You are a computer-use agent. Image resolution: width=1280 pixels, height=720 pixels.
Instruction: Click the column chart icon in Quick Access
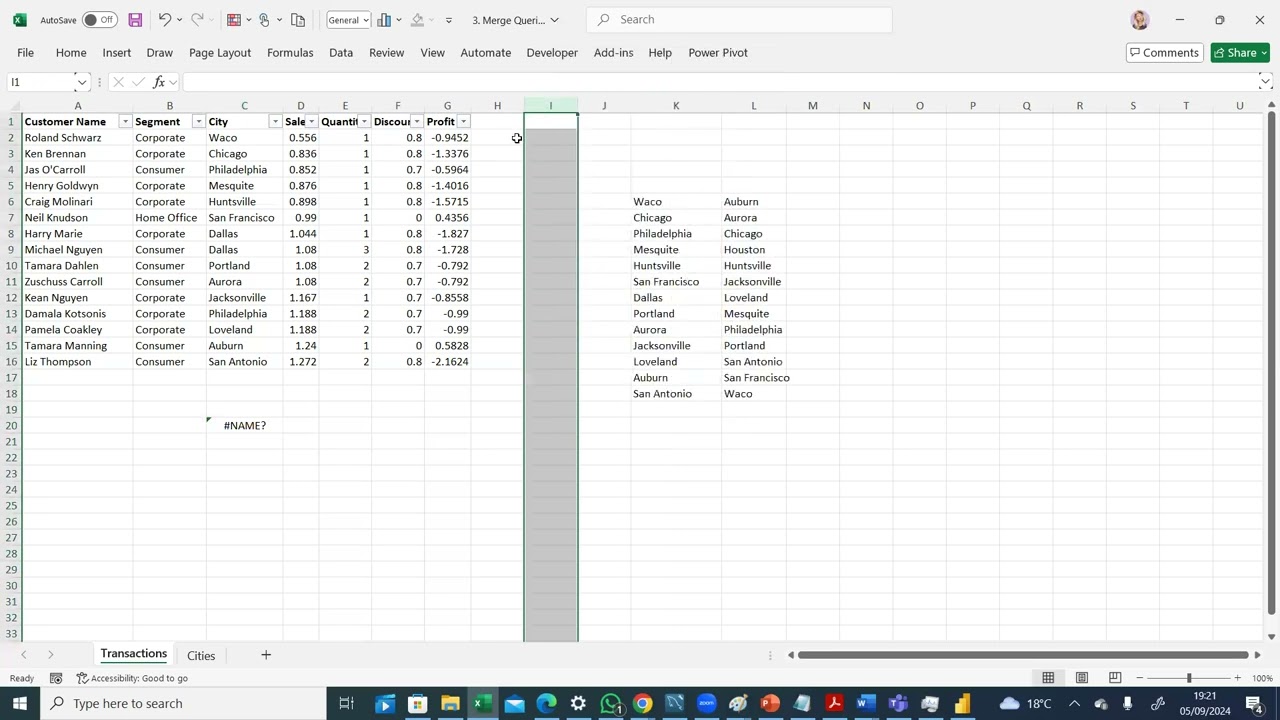pos(384,20)
